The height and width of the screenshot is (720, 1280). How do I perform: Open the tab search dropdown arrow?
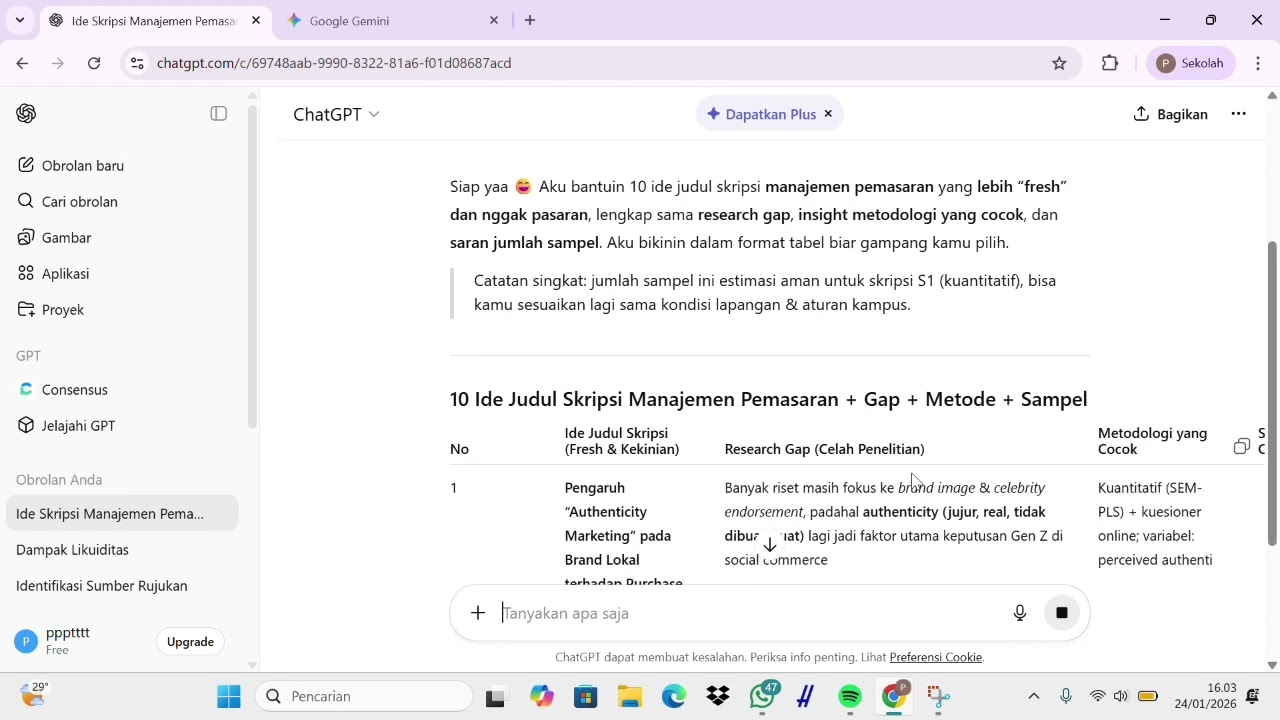tap(19, 20)
